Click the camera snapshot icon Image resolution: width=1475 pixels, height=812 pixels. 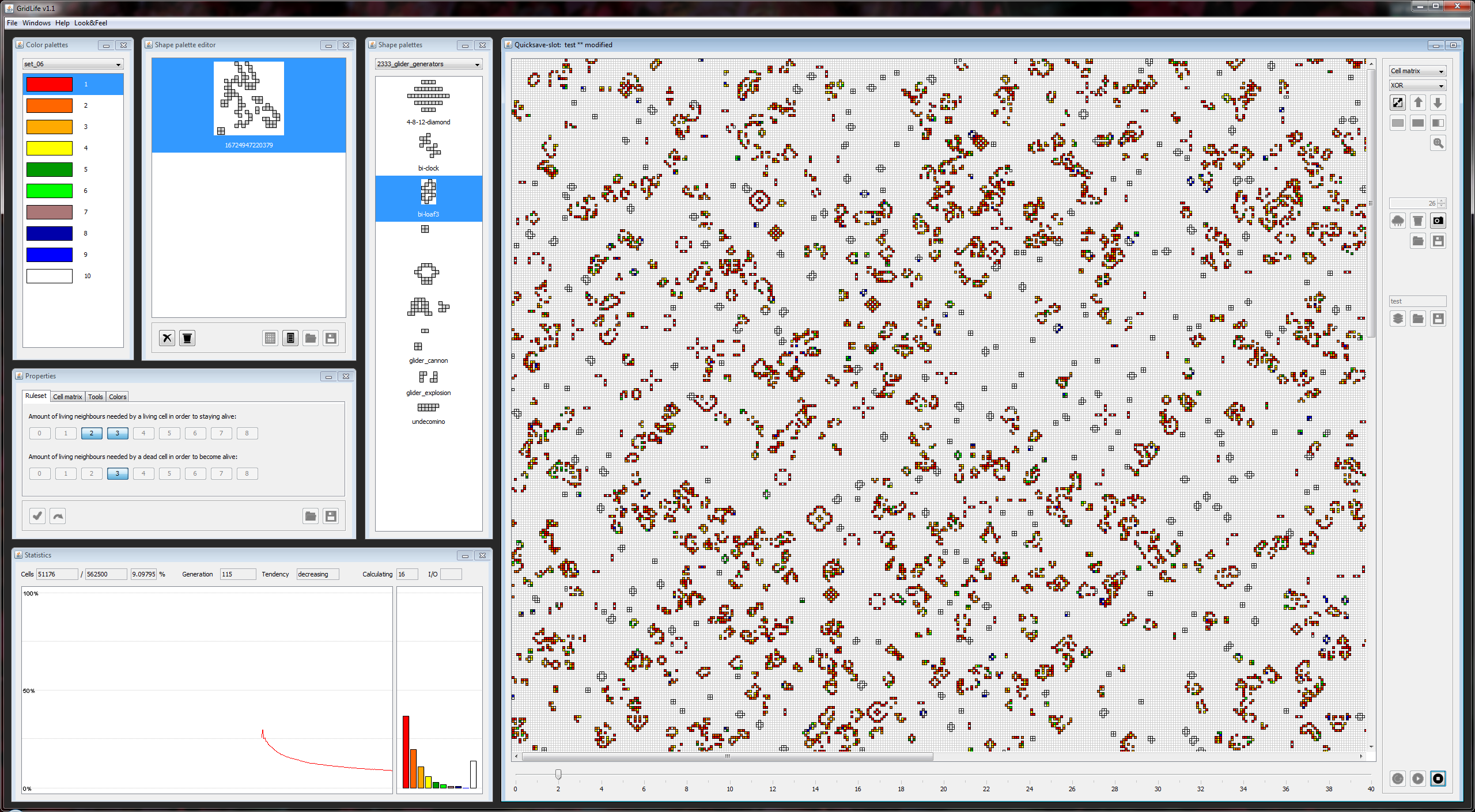point(1438,221)
